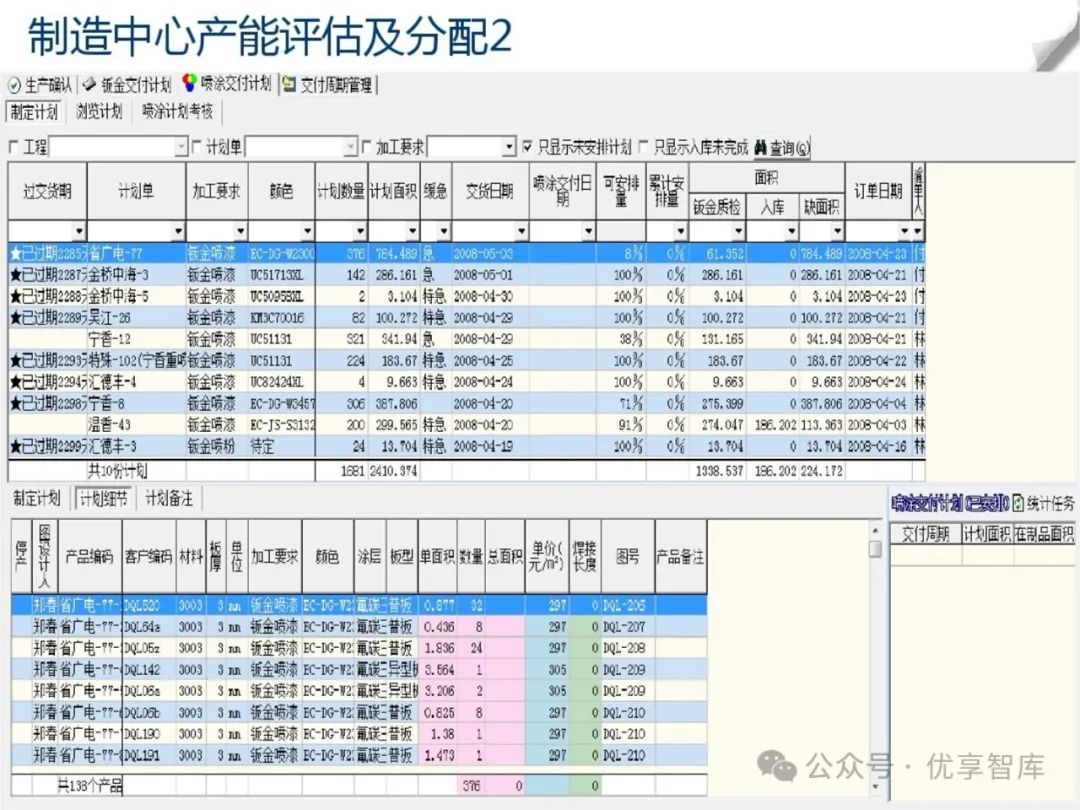Open the 计划备注 lower tab
The height and width of the screenshot is (810, 1080).
(169, 499)
